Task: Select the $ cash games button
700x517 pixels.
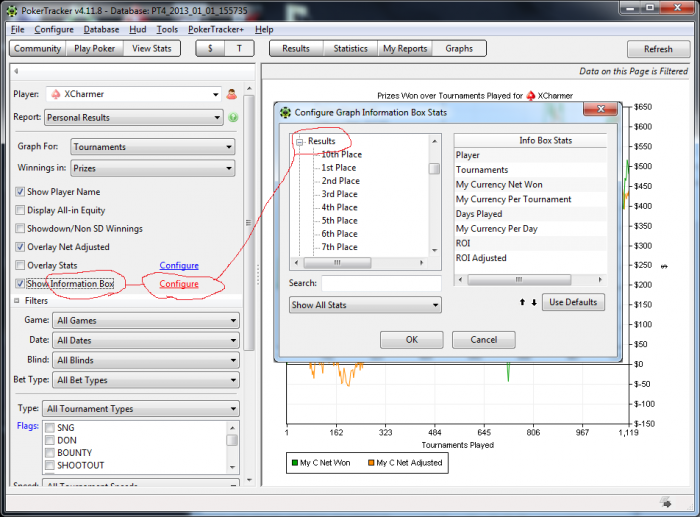Action: [210, 49]
